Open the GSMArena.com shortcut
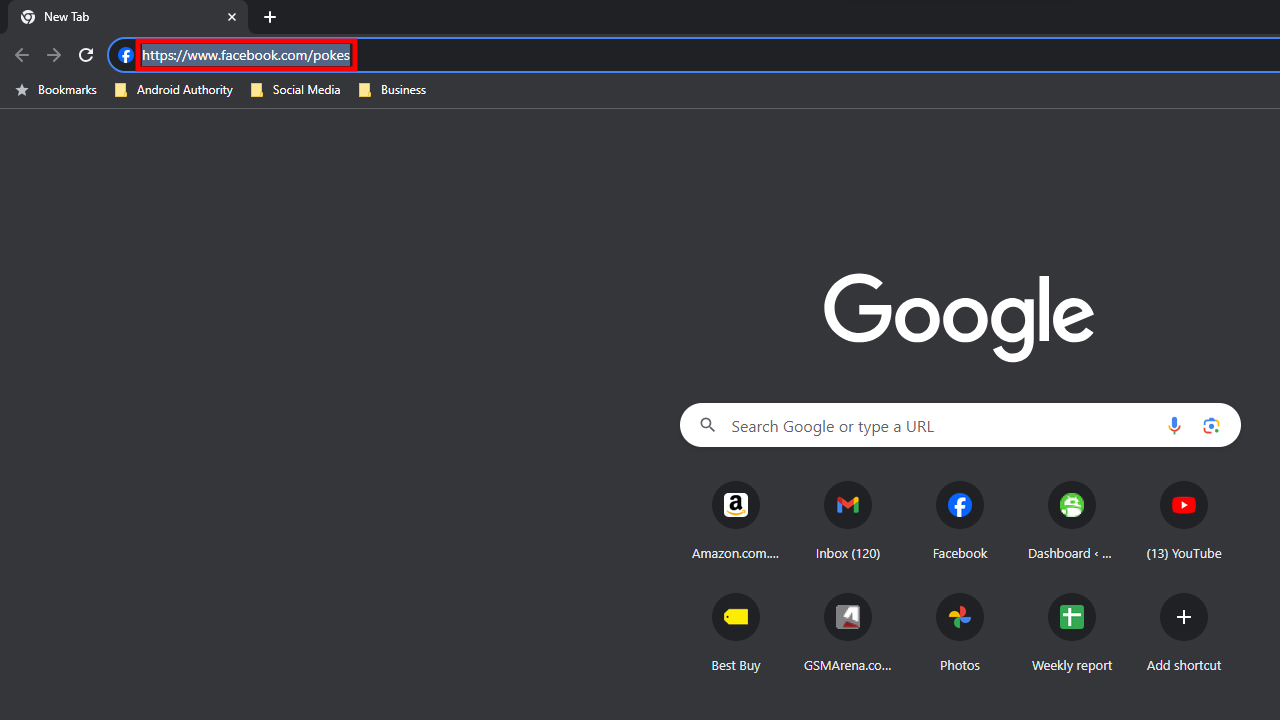 [848, 635]
